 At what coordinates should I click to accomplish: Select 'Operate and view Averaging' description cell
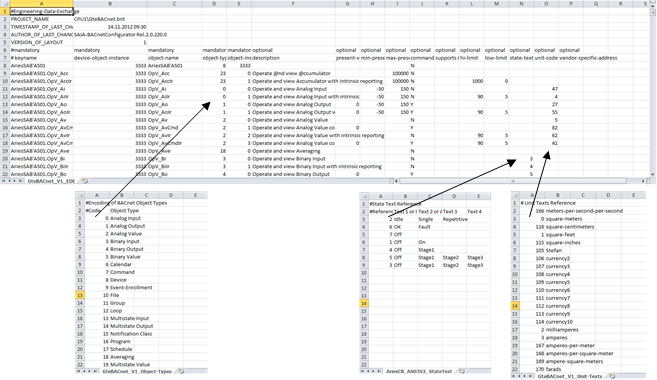(293, 151)
